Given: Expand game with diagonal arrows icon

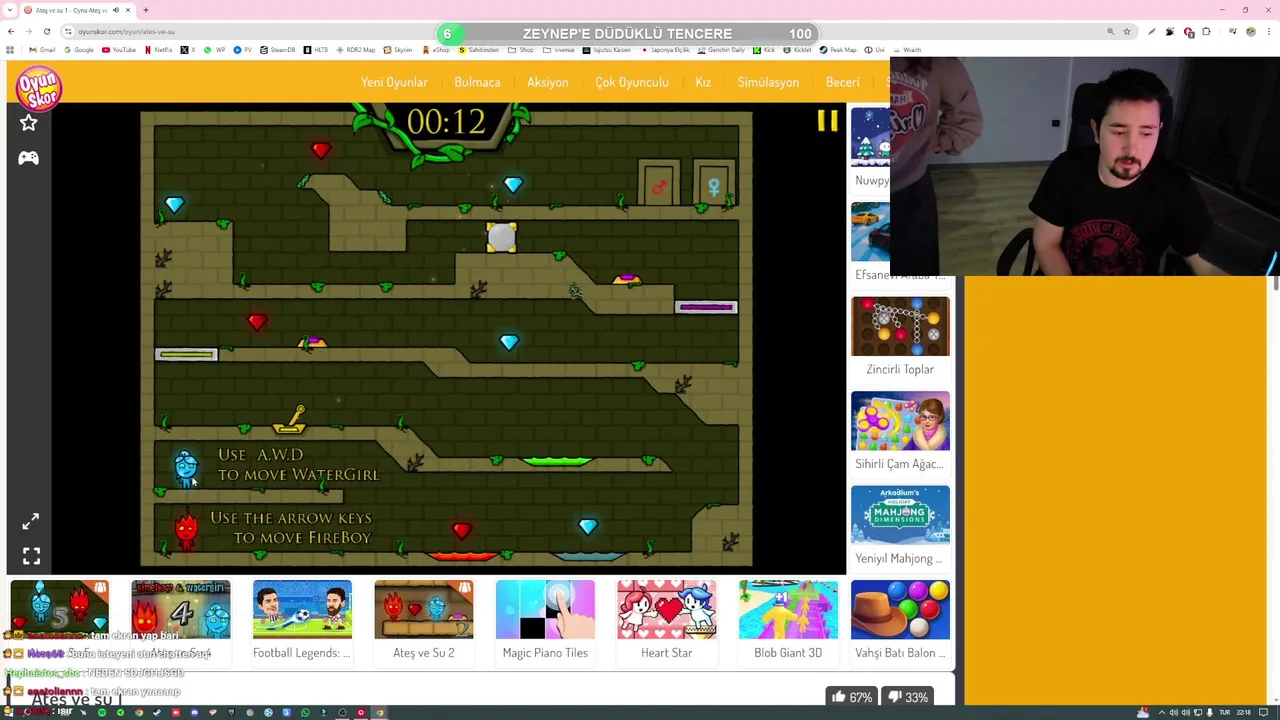Looking at the screenshot, I should coord(31,521).
